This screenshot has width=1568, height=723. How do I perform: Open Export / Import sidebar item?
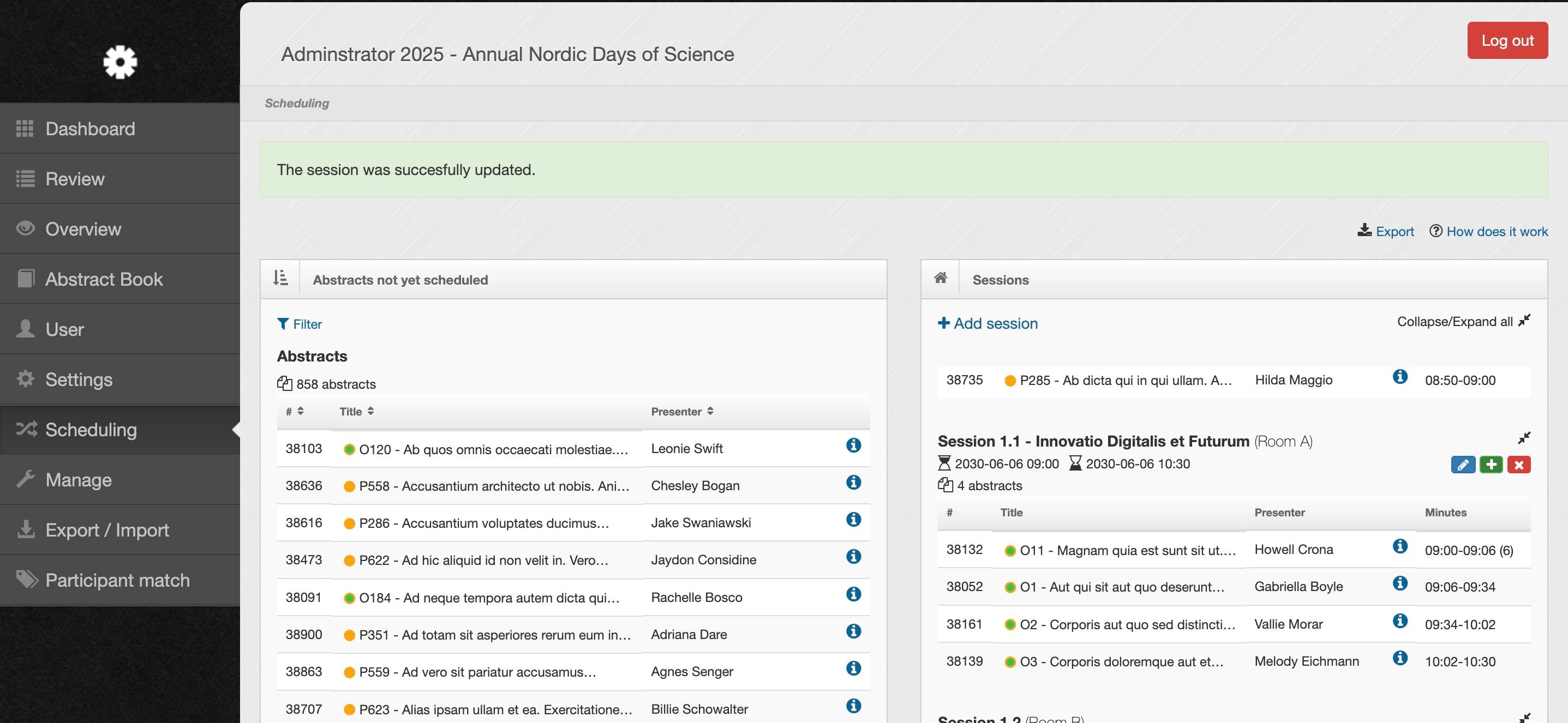coord(106,529)
